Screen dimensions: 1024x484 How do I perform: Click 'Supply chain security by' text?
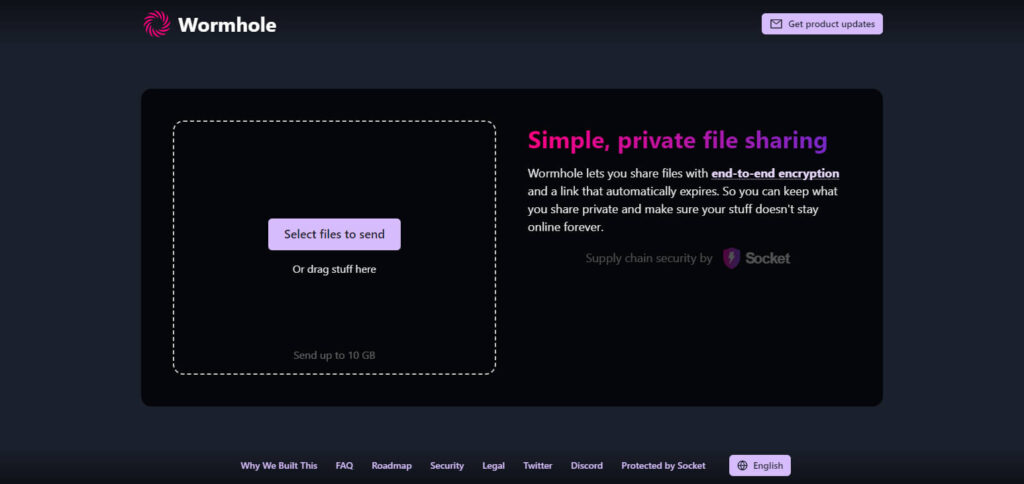pos(648,258)
